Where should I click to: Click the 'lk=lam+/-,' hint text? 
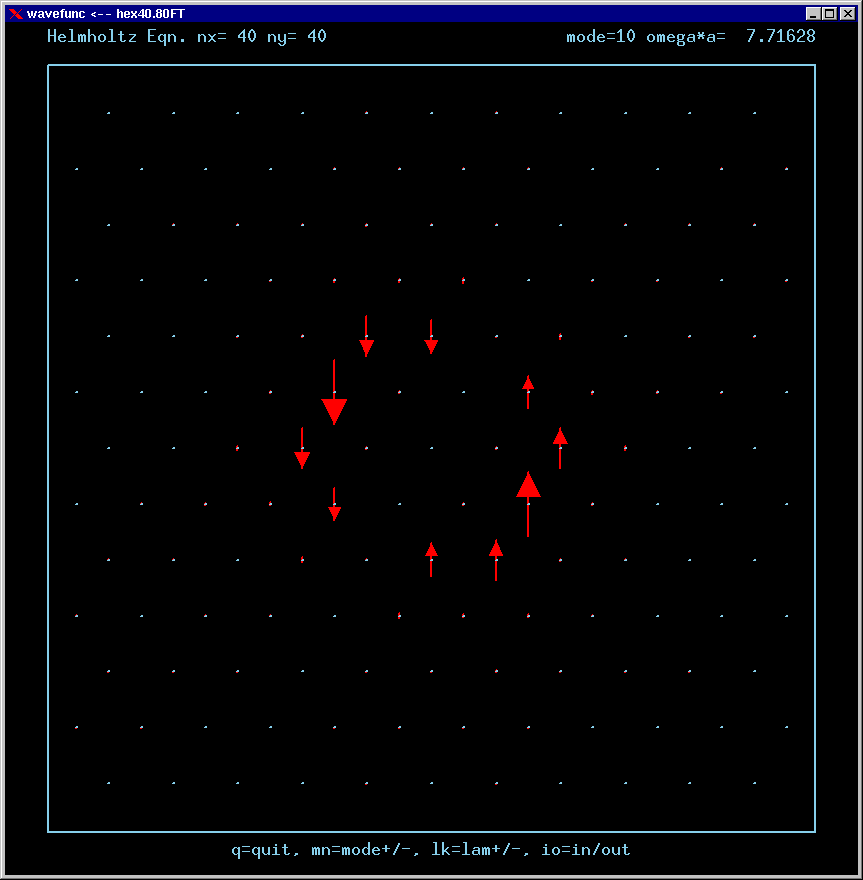(x=480, y=850)
